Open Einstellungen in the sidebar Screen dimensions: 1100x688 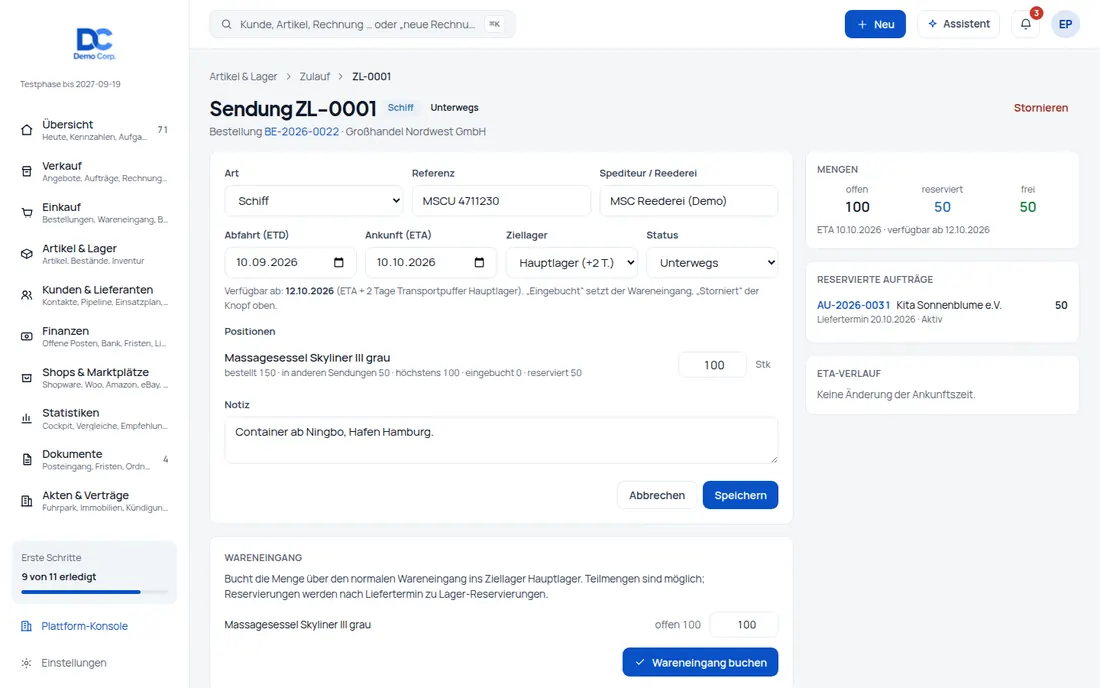pyautogui.click(x=74, y=663)
